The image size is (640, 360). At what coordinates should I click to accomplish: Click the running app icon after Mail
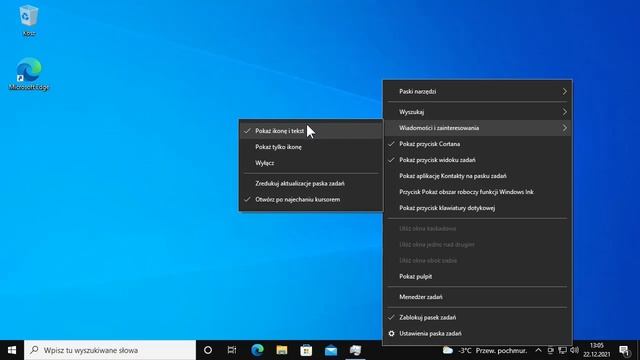click(x=356, y=350)
